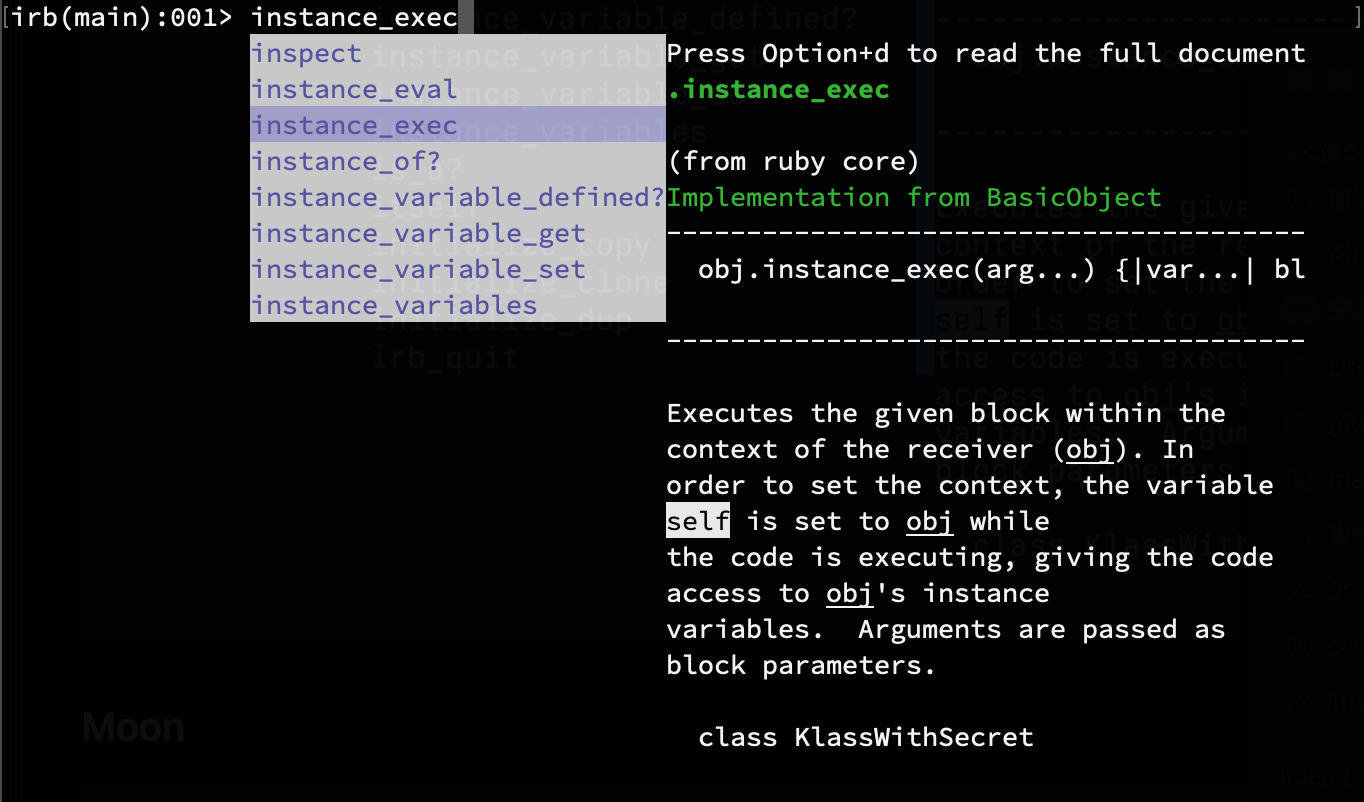Pick instance_variable_set from the dropdown

457,269
